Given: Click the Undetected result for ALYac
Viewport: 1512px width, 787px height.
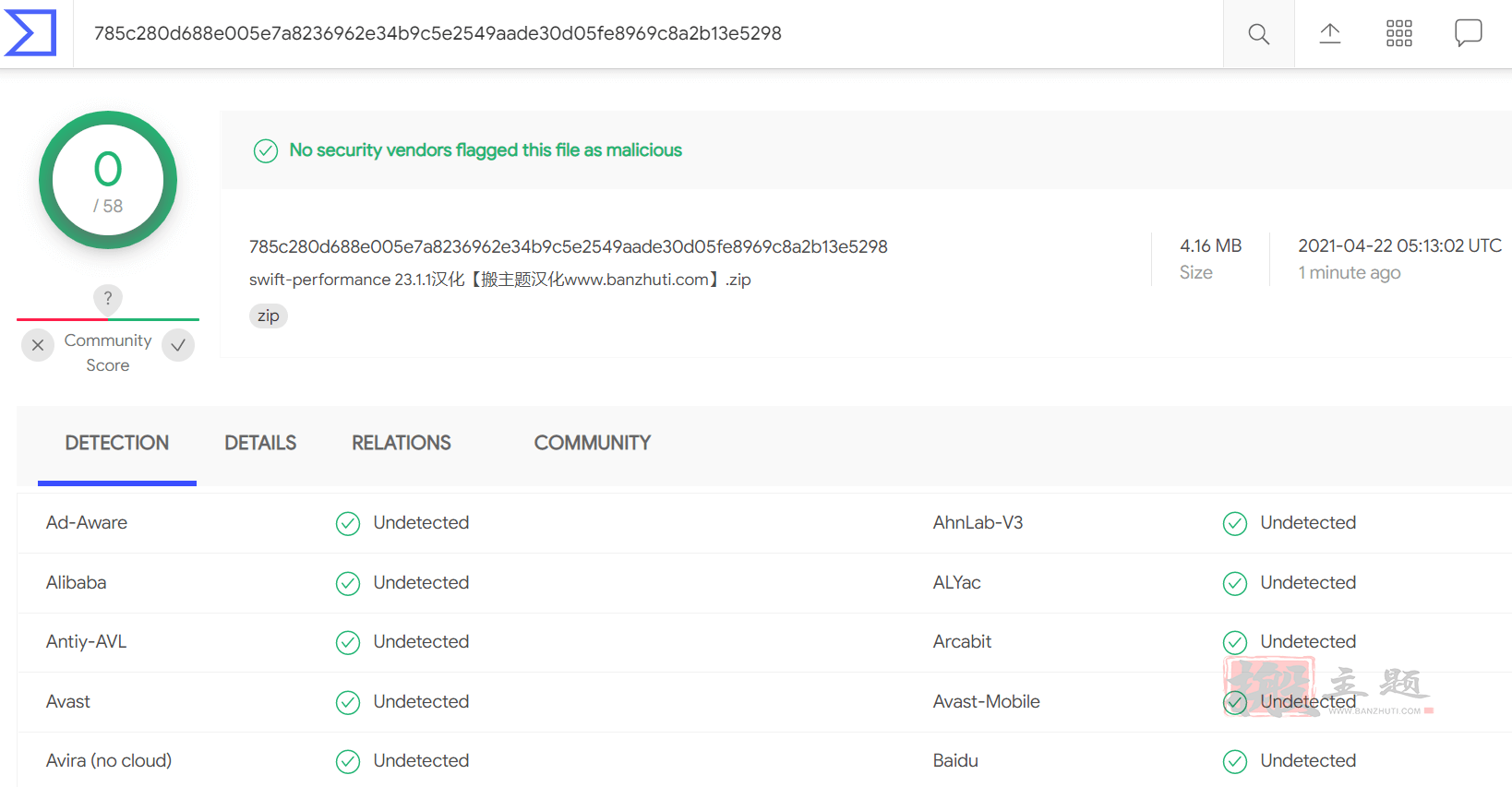Looking at the screenshot, I should tap(1309, 583).
